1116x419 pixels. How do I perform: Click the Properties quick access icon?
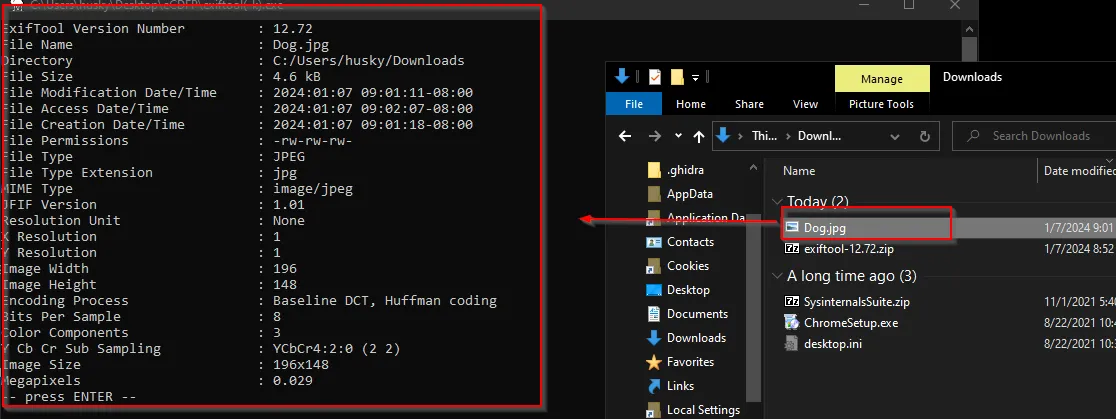click(x=654, y=77)
